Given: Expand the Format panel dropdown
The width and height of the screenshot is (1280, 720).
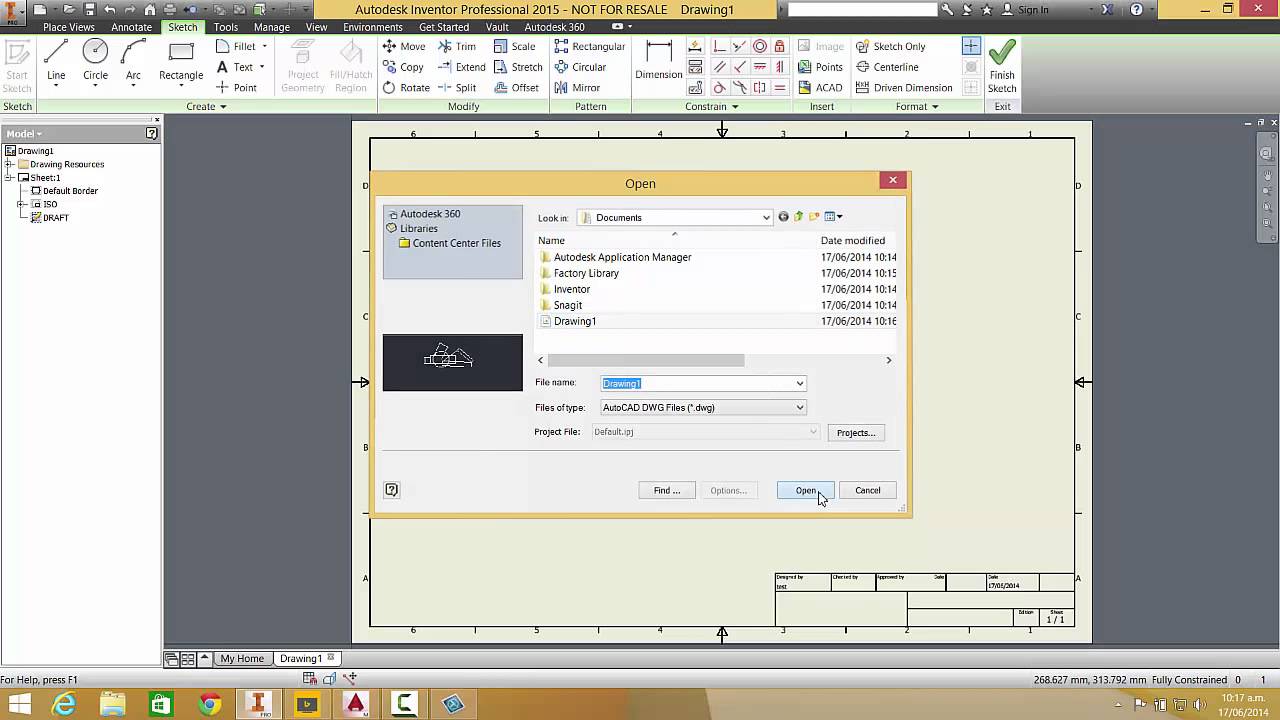Looking at the screenshot, I should point(917,106).
